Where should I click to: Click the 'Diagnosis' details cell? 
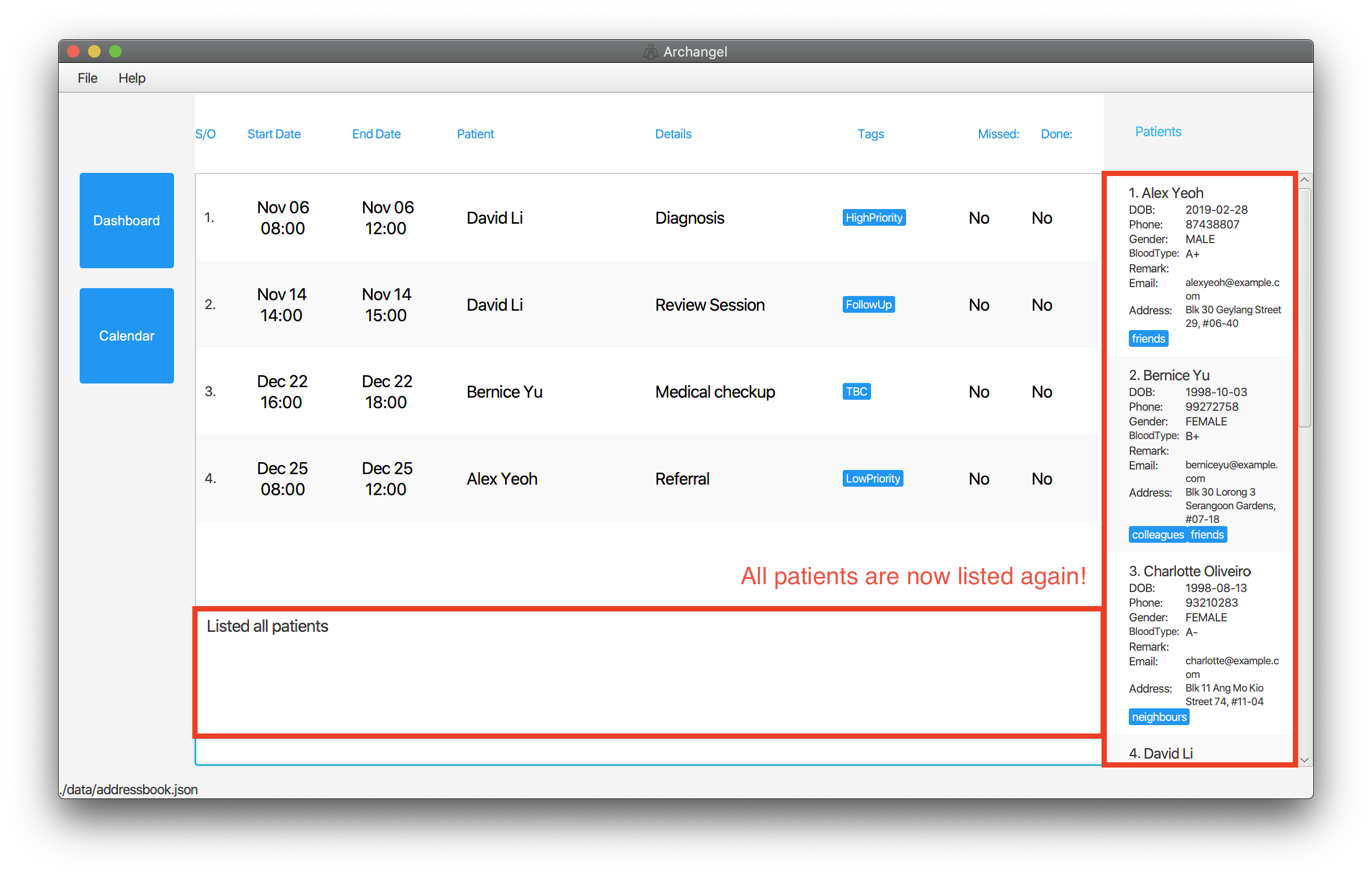tap(690, 218)
